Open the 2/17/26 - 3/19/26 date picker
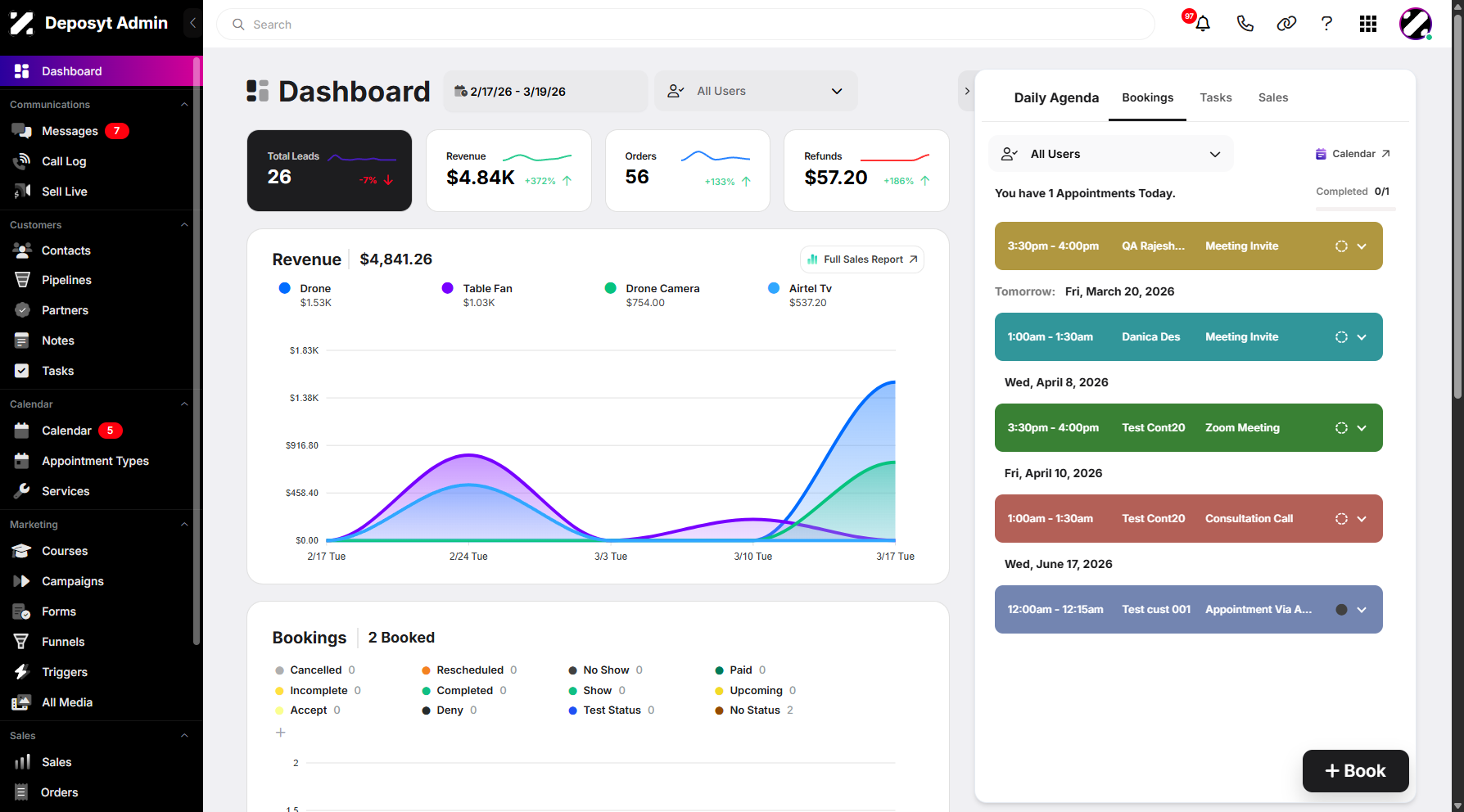 [545, 91]
